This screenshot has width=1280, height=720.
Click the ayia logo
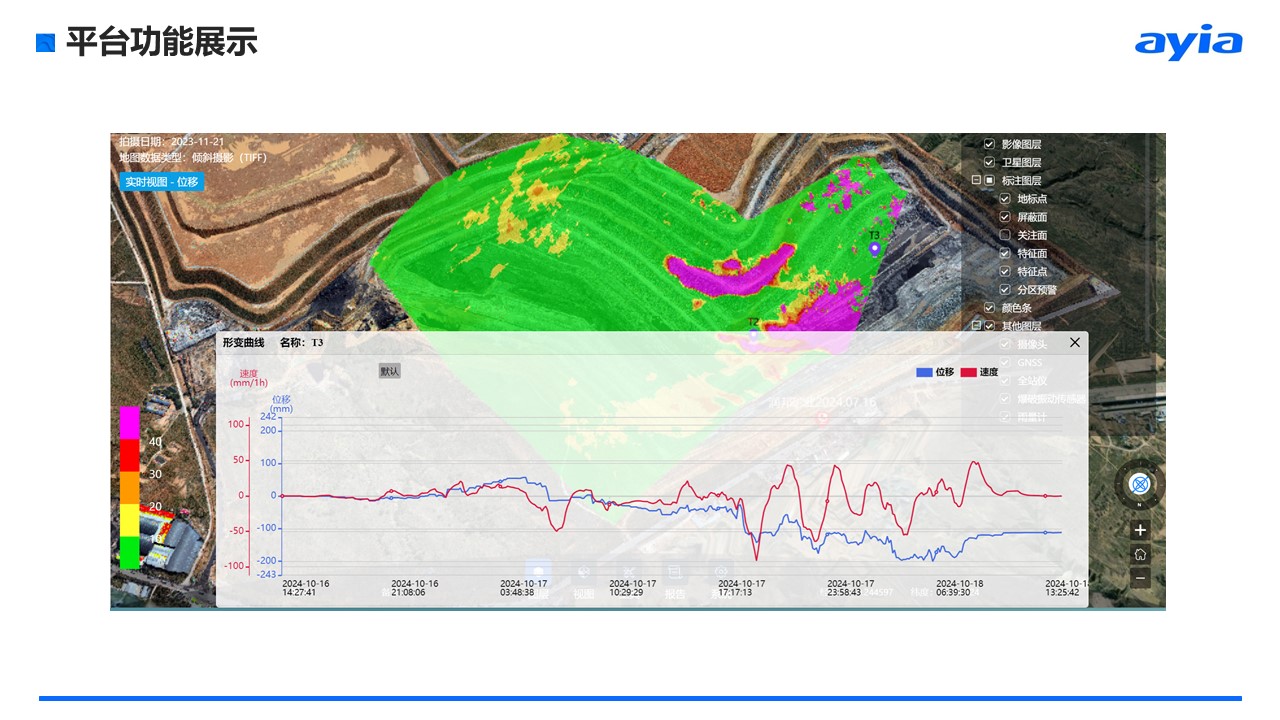click(1189, 42)
